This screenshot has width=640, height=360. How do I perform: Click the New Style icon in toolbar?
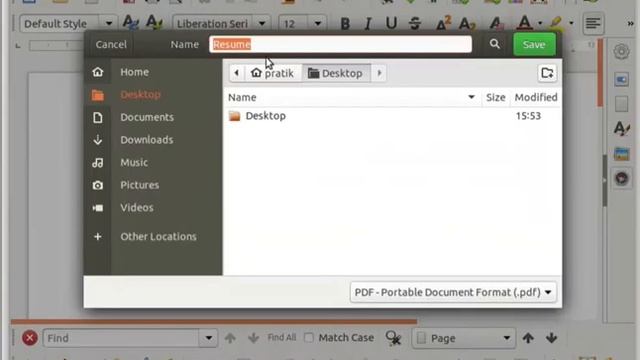coord(154,22)
